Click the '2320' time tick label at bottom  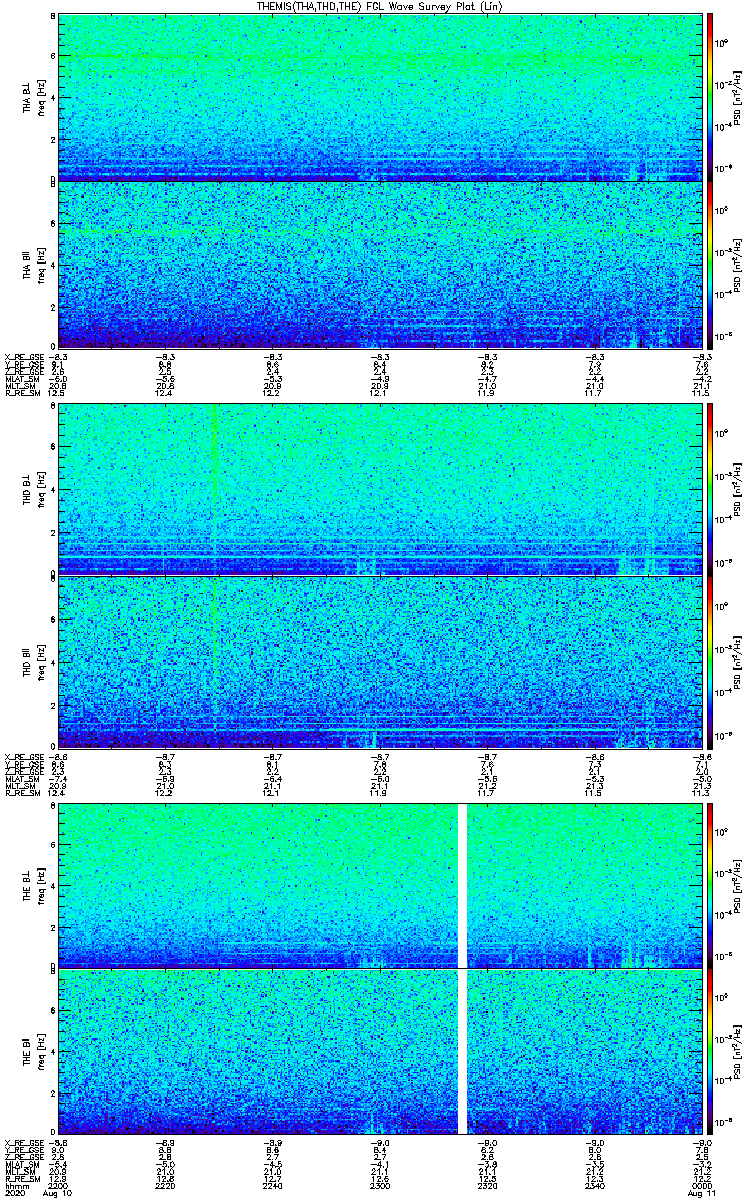point(486,1185)
